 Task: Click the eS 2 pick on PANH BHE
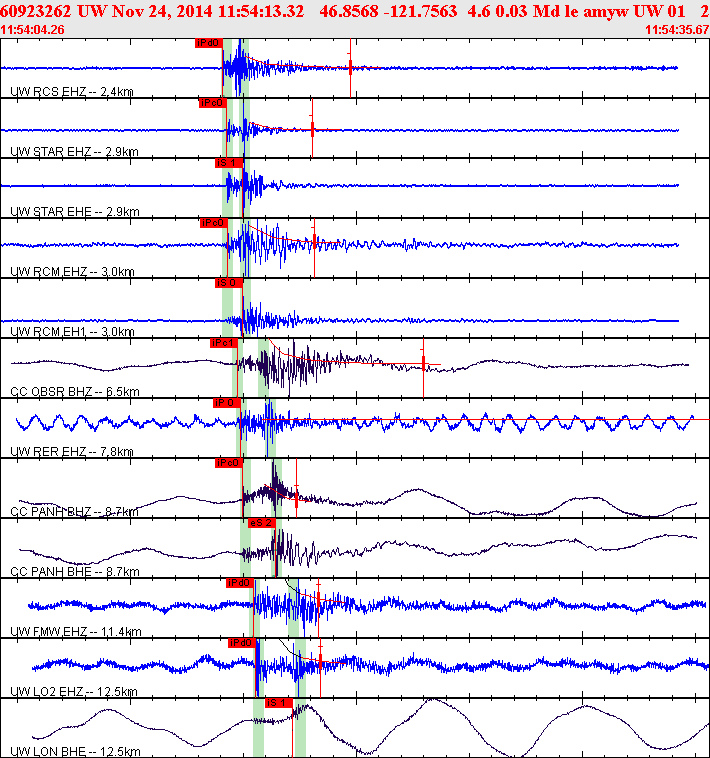click(261, 523)
